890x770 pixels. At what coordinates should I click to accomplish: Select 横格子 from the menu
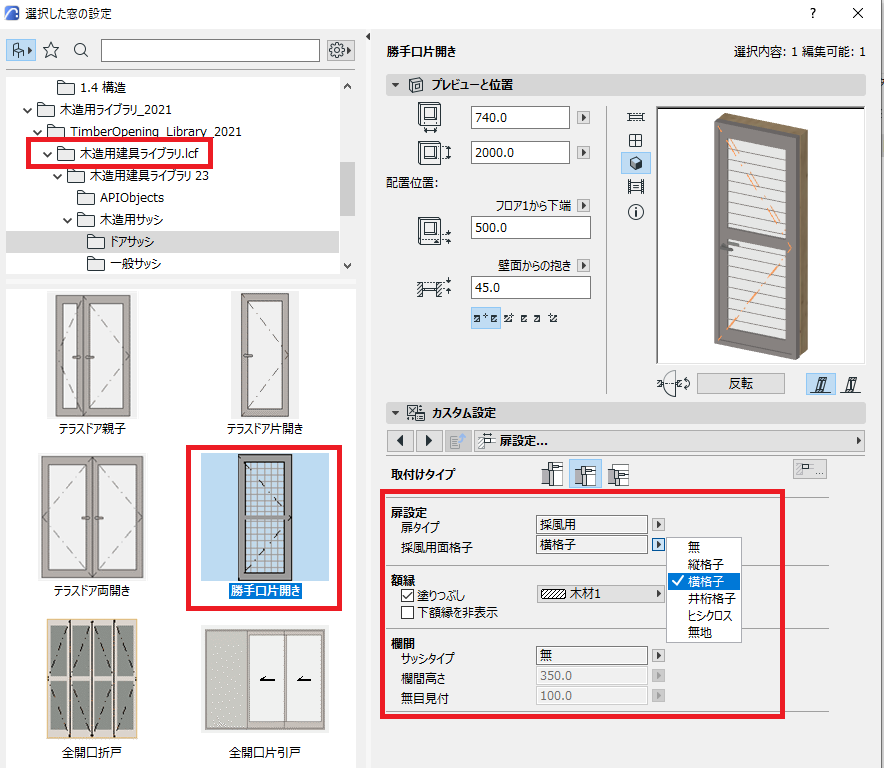coord(704,582)
